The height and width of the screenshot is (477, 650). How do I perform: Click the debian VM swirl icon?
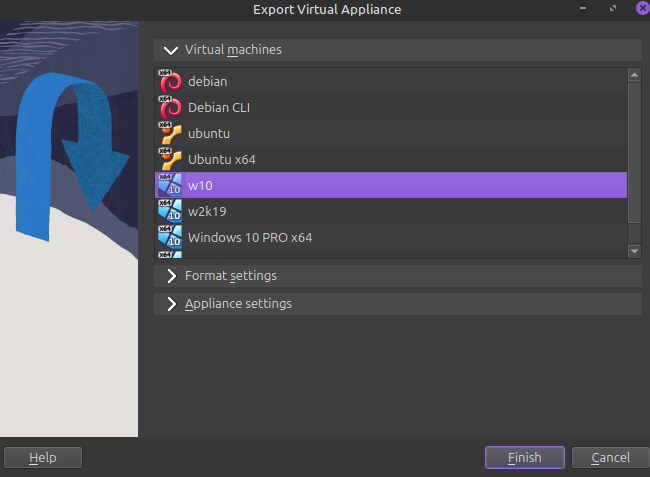(x=170, y=81)
